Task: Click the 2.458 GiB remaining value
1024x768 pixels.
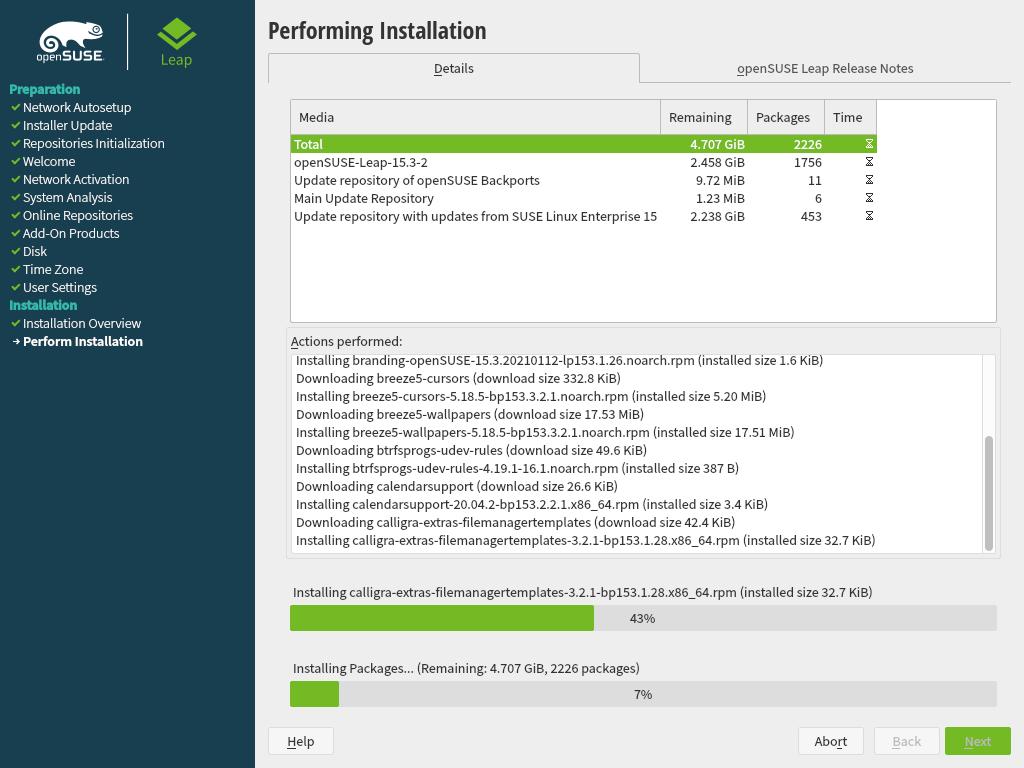Action: click(717, 162)
